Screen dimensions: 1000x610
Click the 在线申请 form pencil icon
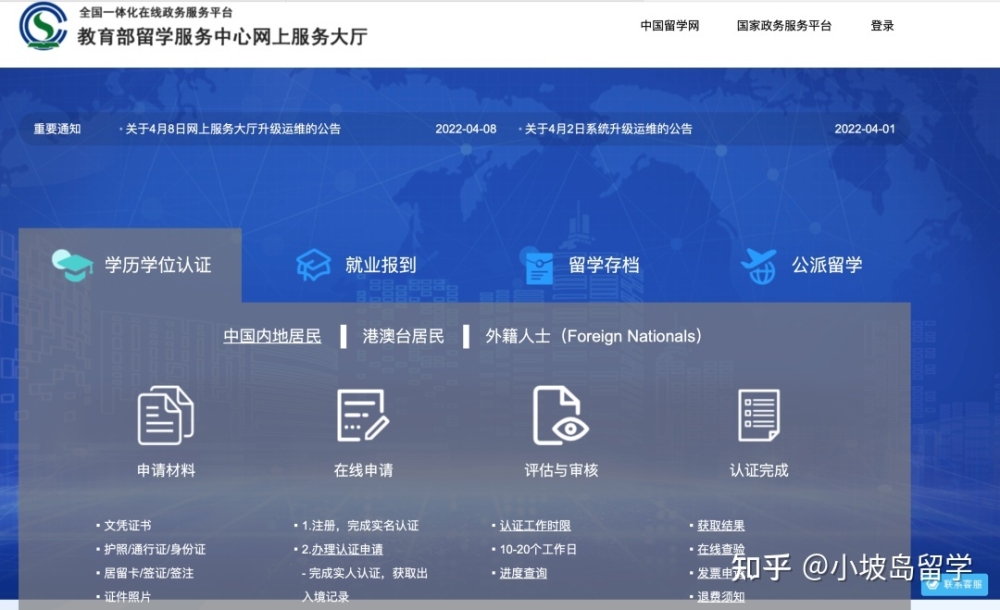pyautogui.click(x=363, y=415)
